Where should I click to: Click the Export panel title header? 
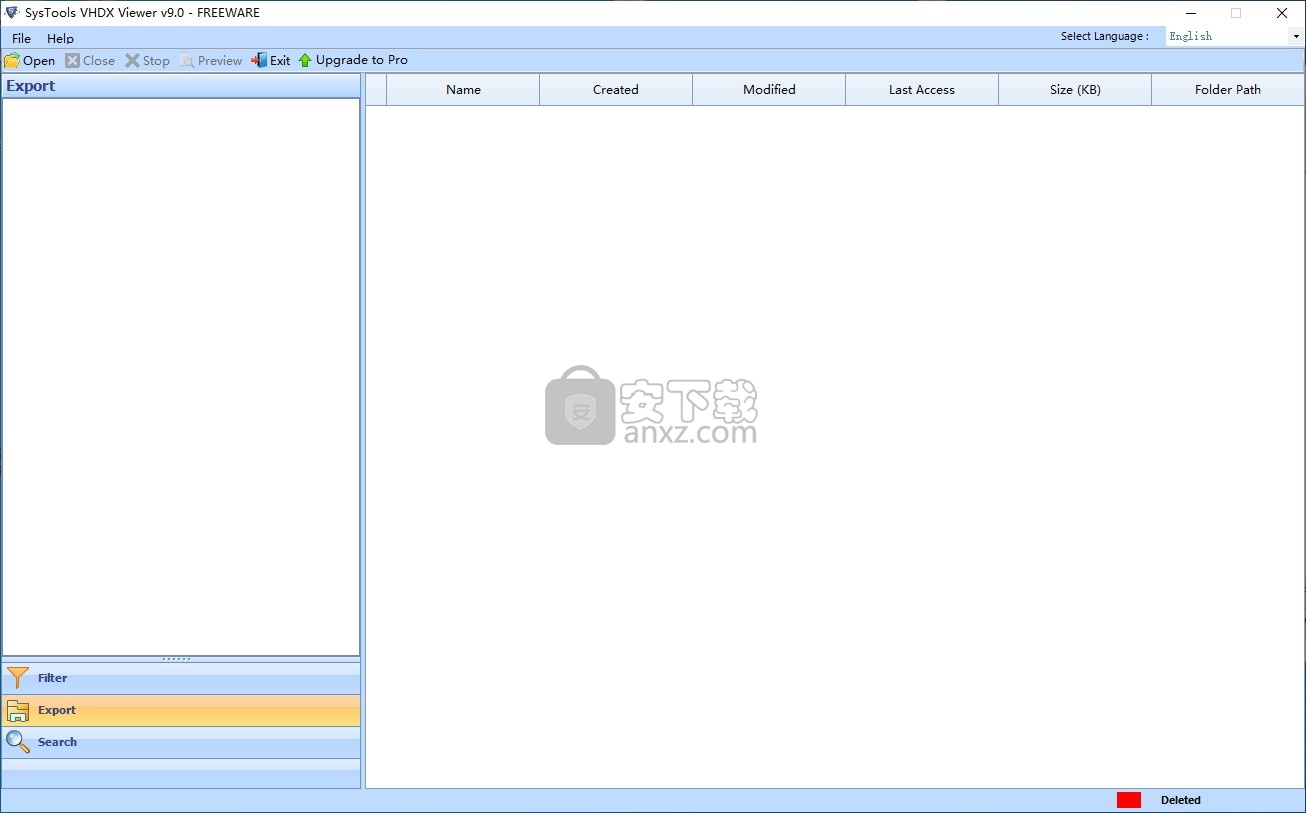coord(181,86)
